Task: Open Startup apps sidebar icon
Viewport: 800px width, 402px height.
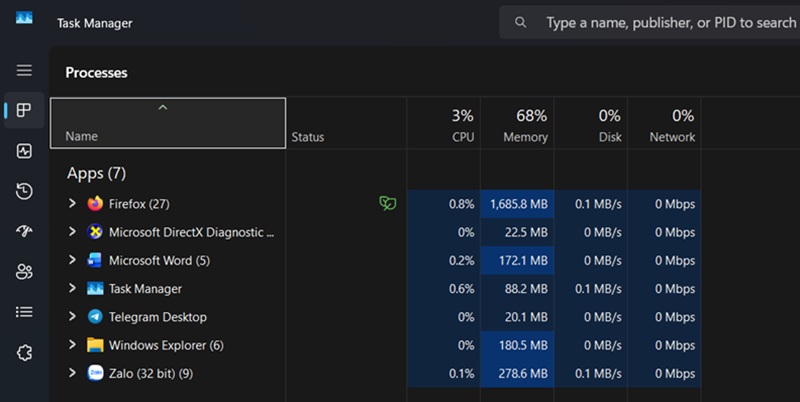Action: [24, 231]
